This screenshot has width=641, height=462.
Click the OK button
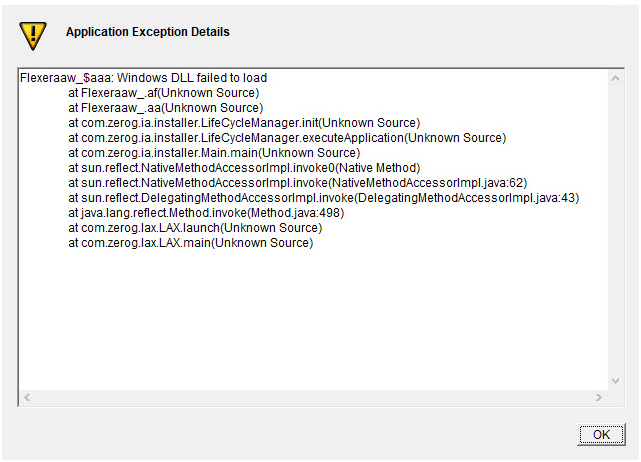point(601,434)
